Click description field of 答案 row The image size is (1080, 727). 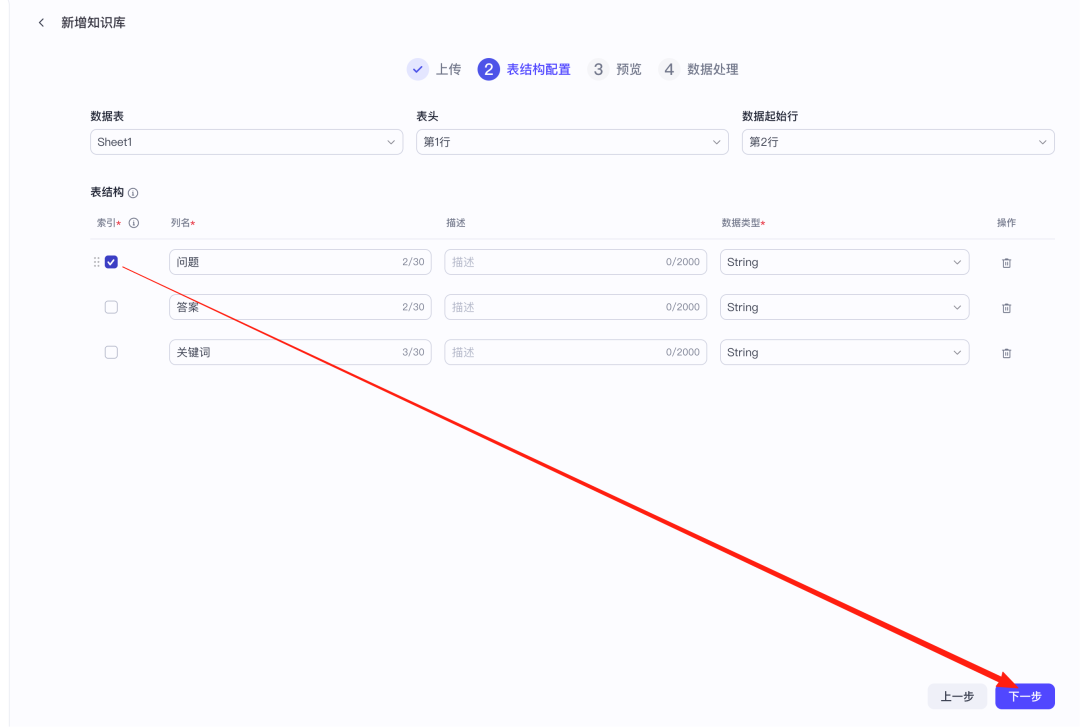(x=576, y=307)
